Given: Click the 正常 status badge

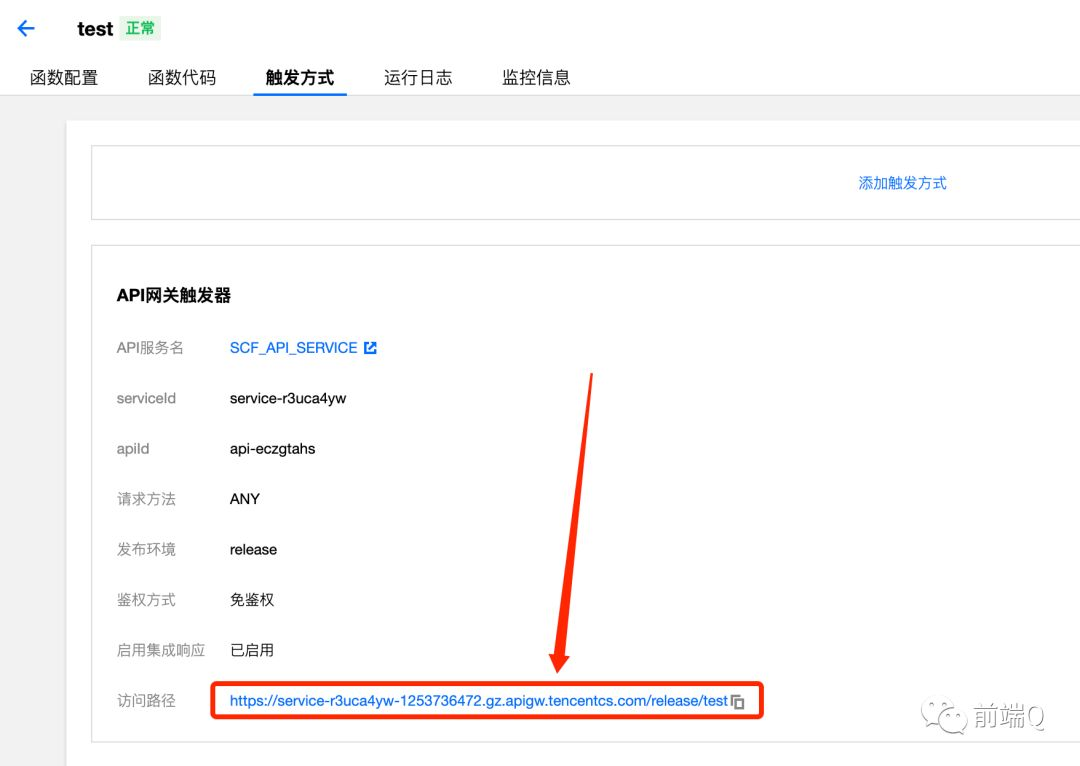Looking at the screenshot, I should tap(140, 28).
